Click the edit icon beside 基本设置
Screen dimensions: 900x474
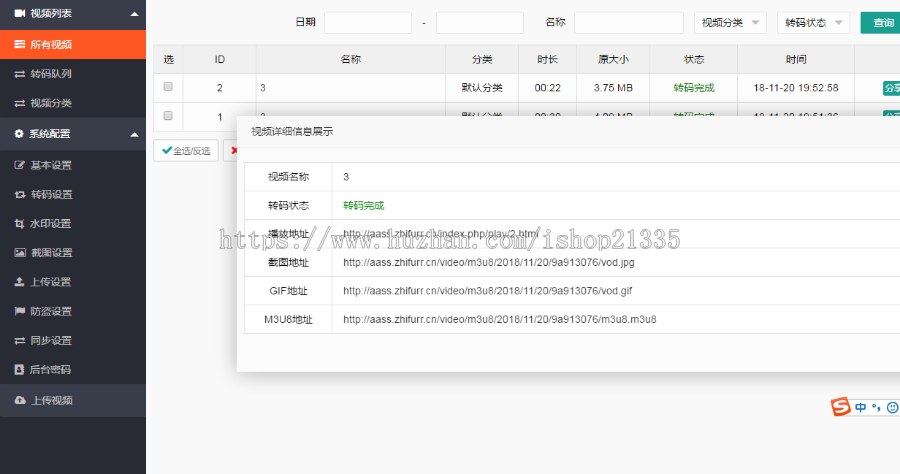tap(20, 165)
